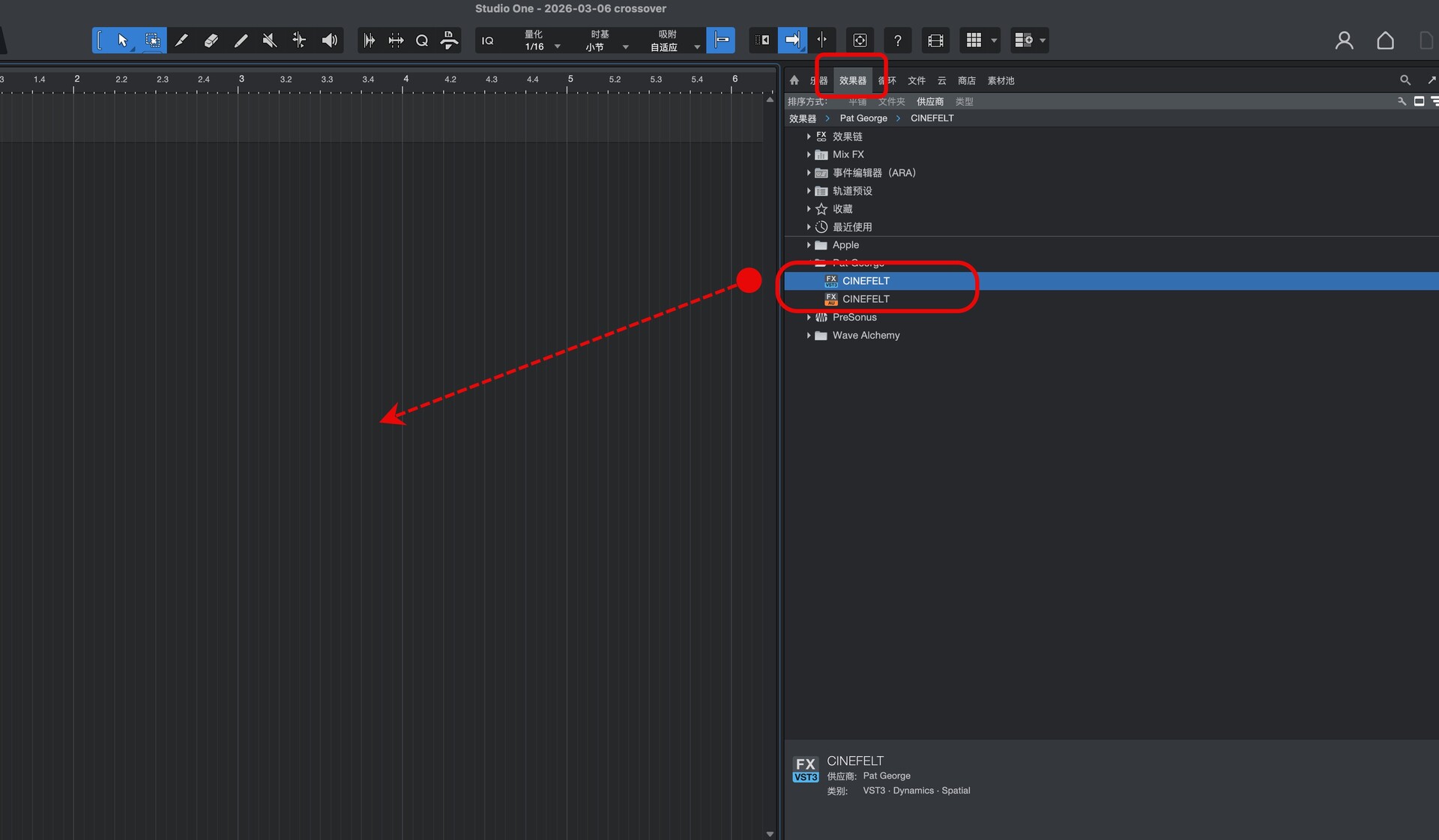Click the Split knife tool
Viewport: 1439px width, 840px height.
(181, 40)
